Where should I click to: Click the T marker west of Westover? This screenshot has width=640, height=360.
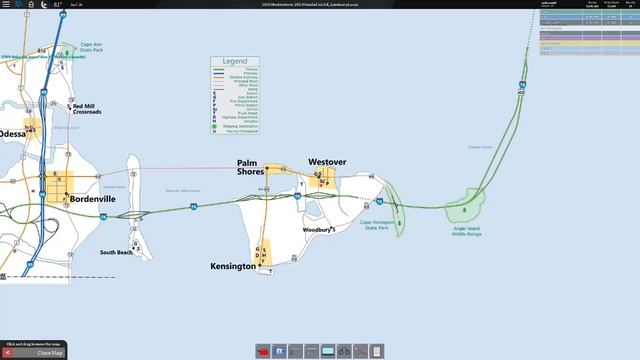tap(302, 184)
